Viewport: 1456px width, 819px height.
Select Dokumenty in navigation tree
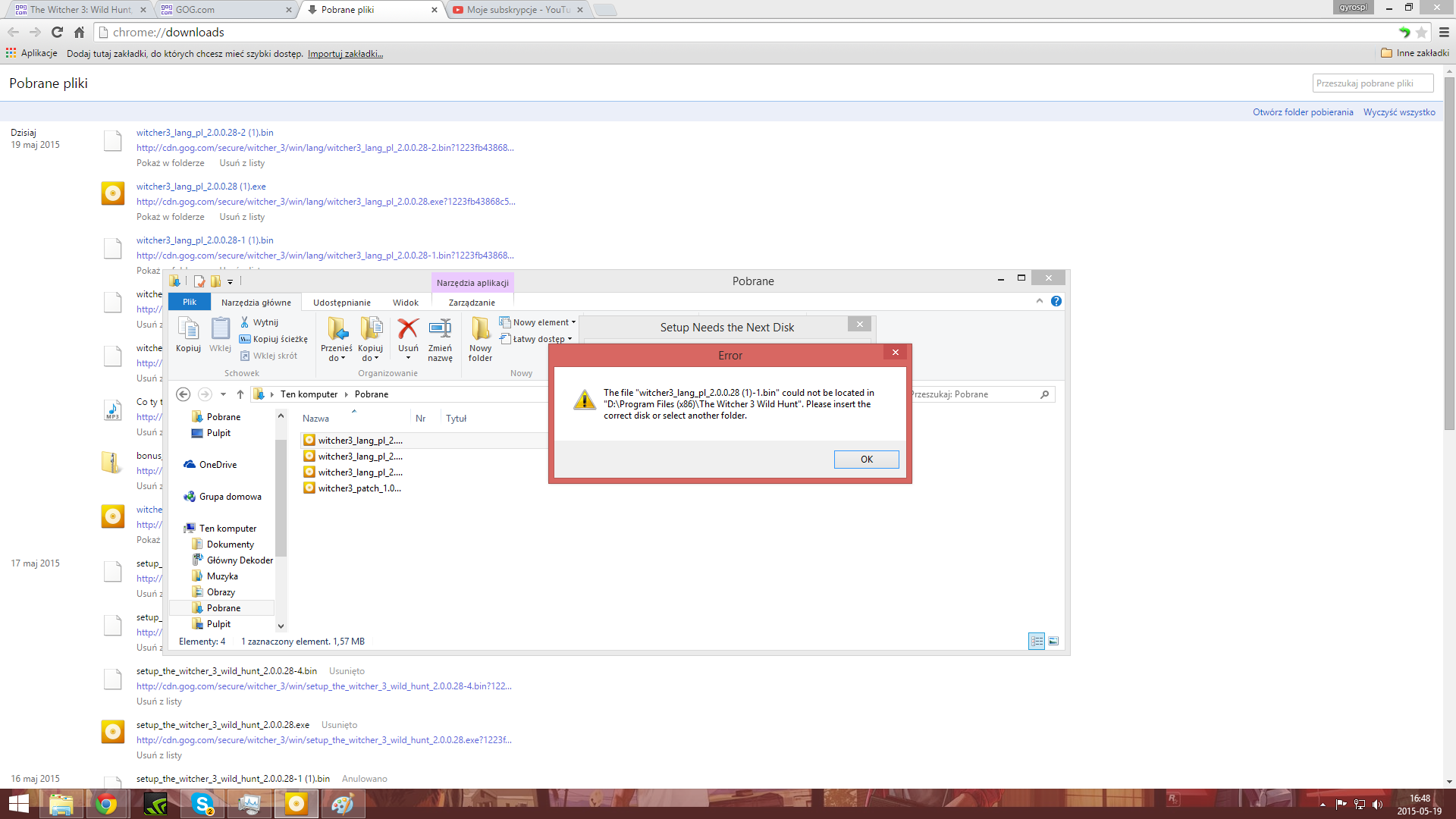click(x=223, y=544)
